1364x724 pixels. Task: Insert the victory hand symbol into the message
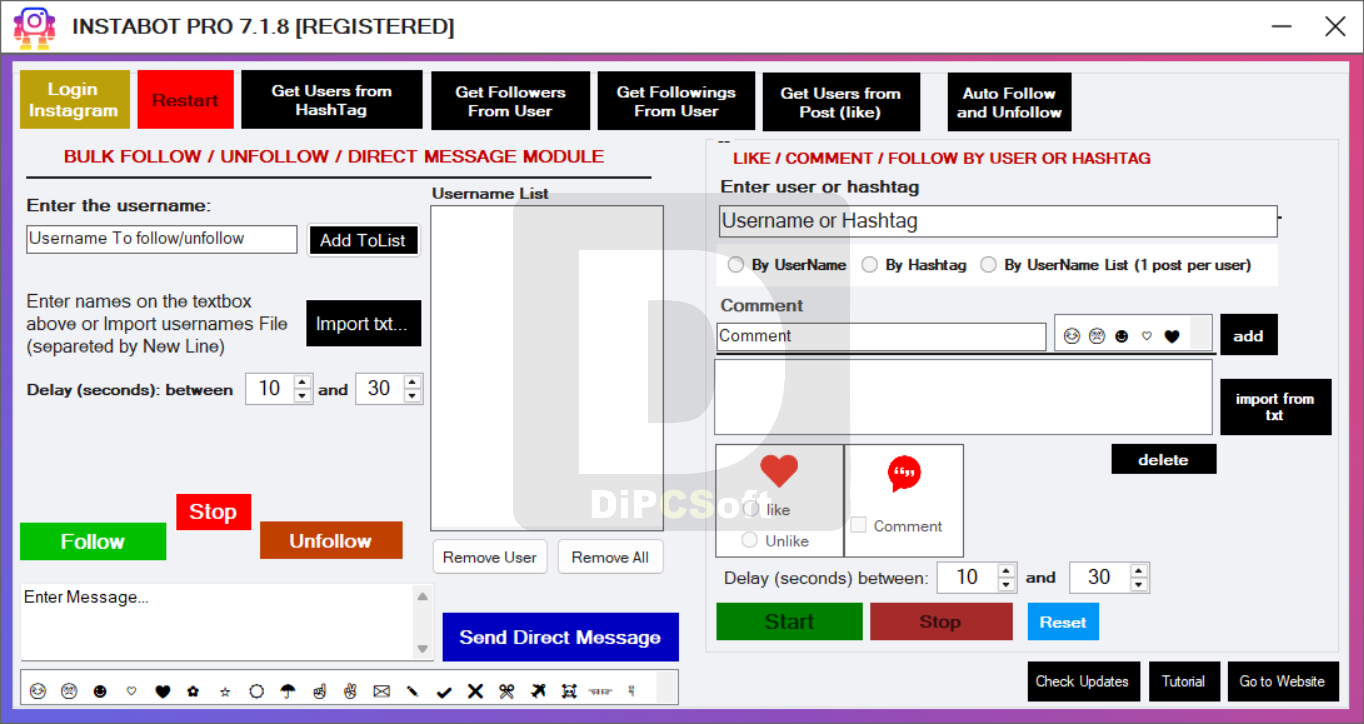350,691
